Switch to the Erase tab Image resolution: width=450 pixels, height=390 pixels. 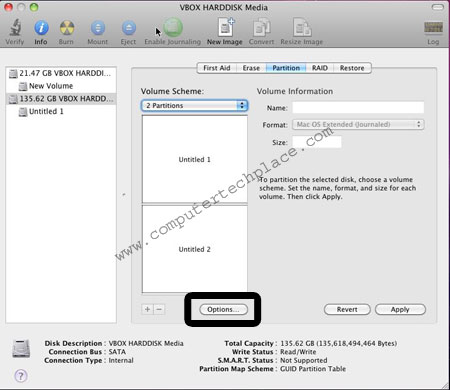click(251, 68)
